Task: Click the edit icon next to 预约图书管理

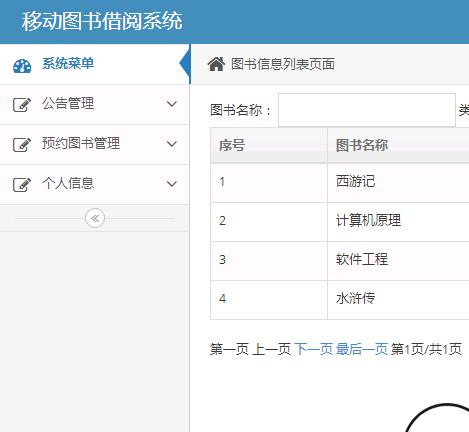Action: (x=22, y=145)
